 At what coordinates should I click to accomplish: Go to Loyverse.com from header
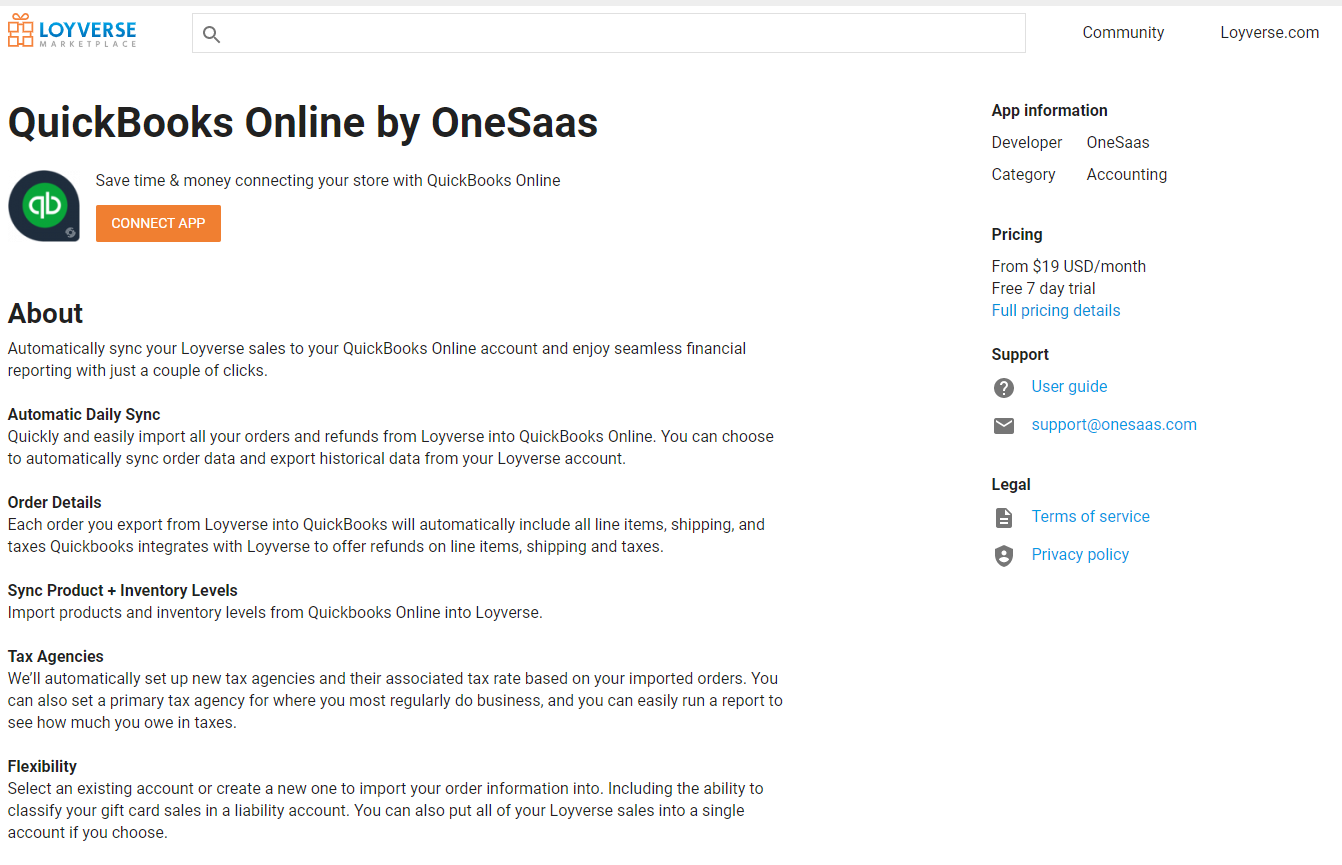(x=1270, y=33)
